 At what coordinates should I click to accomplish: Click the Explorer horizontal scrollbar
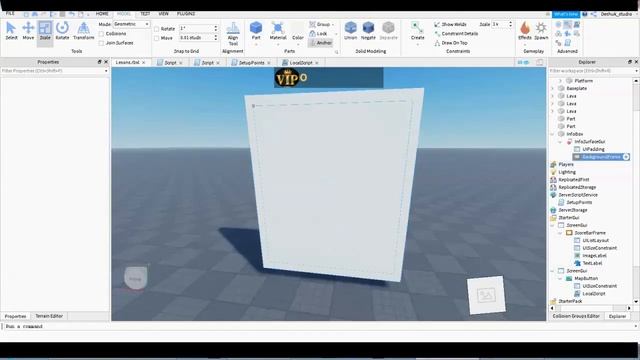pos(591,308)
